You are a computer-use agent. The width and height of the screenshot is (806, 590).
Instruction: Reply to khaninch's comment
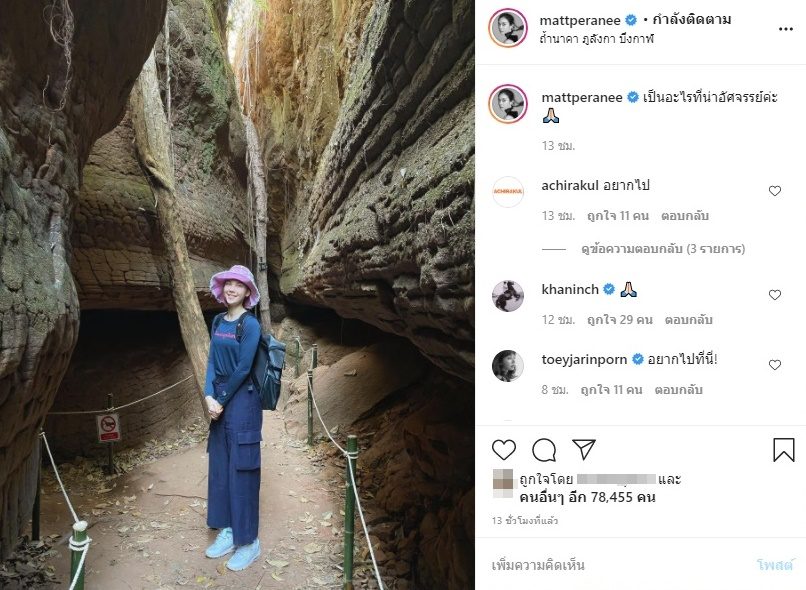click(x=688, y=320)
